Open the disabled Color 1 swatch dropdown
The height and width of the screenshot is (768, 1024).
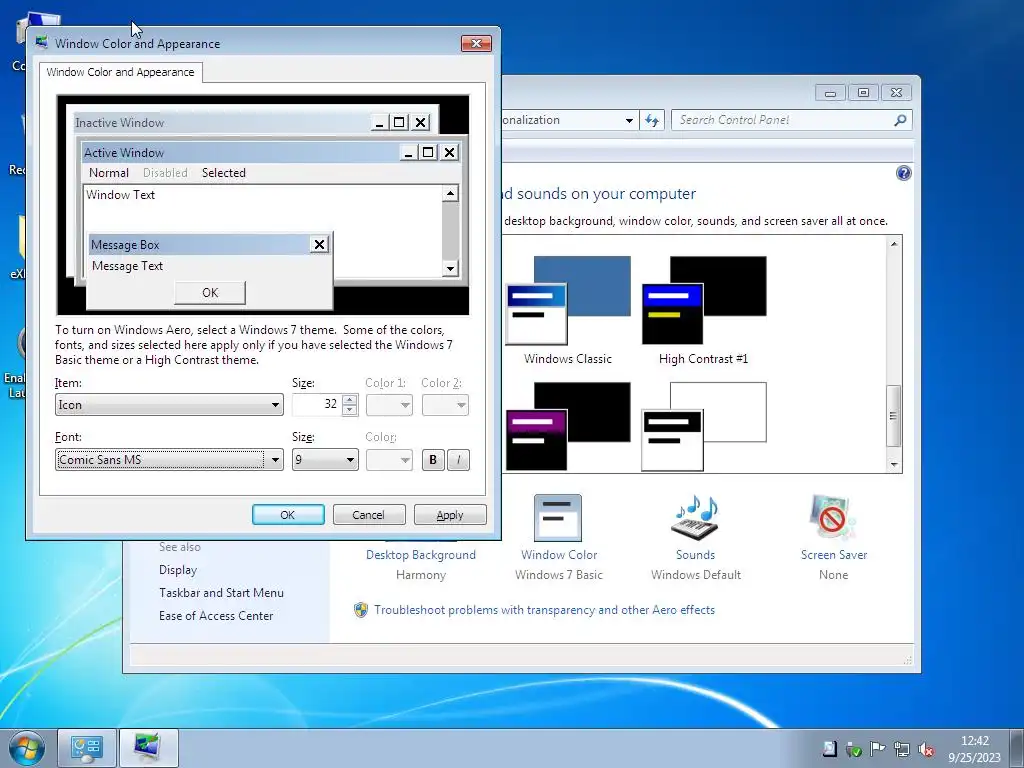pyautogui.click(x=389, y=405)
